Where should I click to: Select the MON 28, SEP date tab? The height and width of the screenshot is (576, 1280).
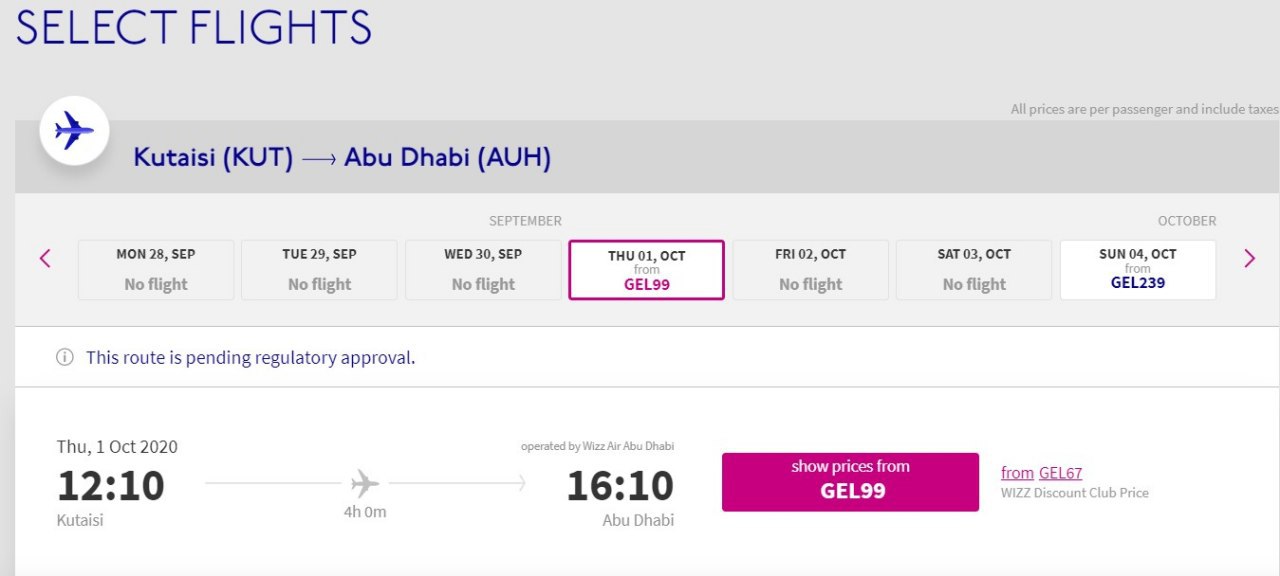[156, 270]
